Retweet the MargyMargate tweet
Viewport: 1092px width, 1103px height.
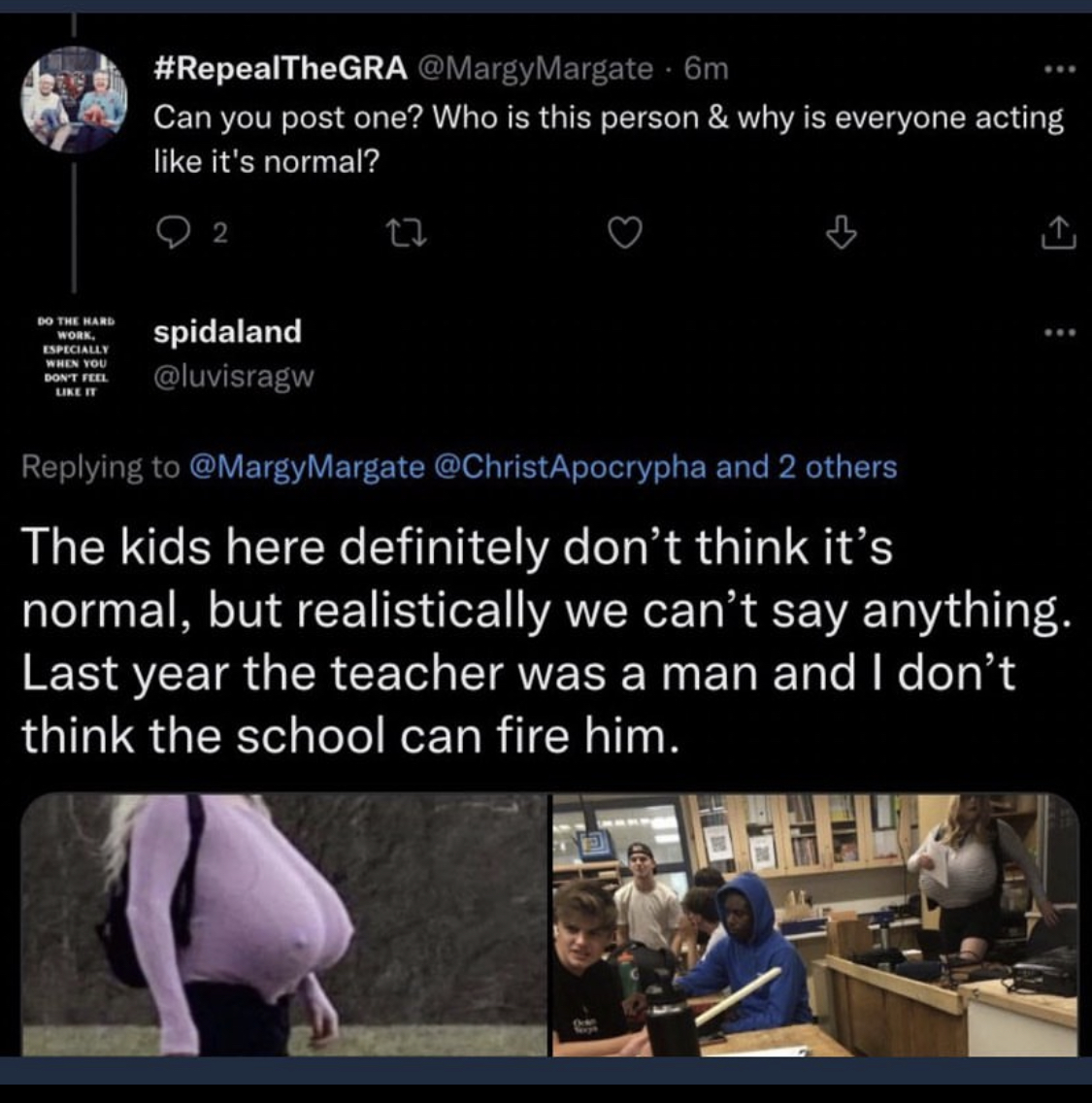coord(407,234)
